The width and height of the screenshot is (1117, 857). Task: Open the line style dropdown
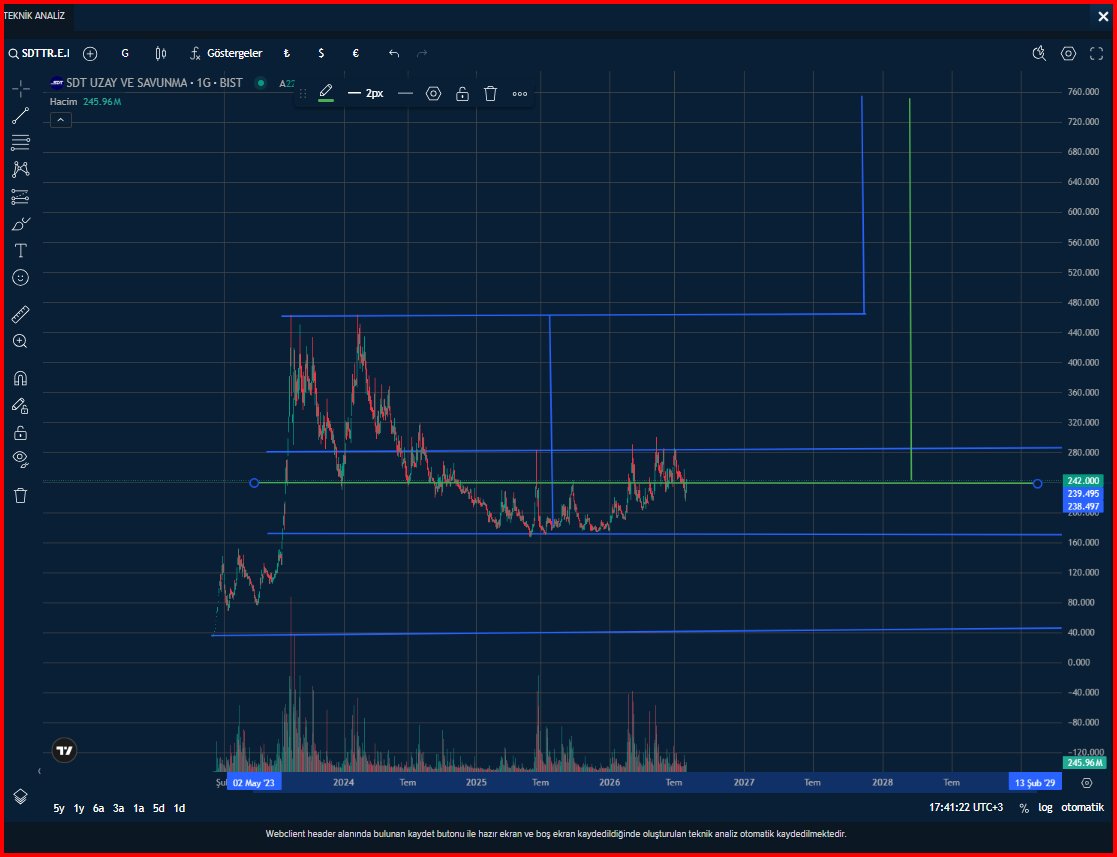click(x=405, y=93)
